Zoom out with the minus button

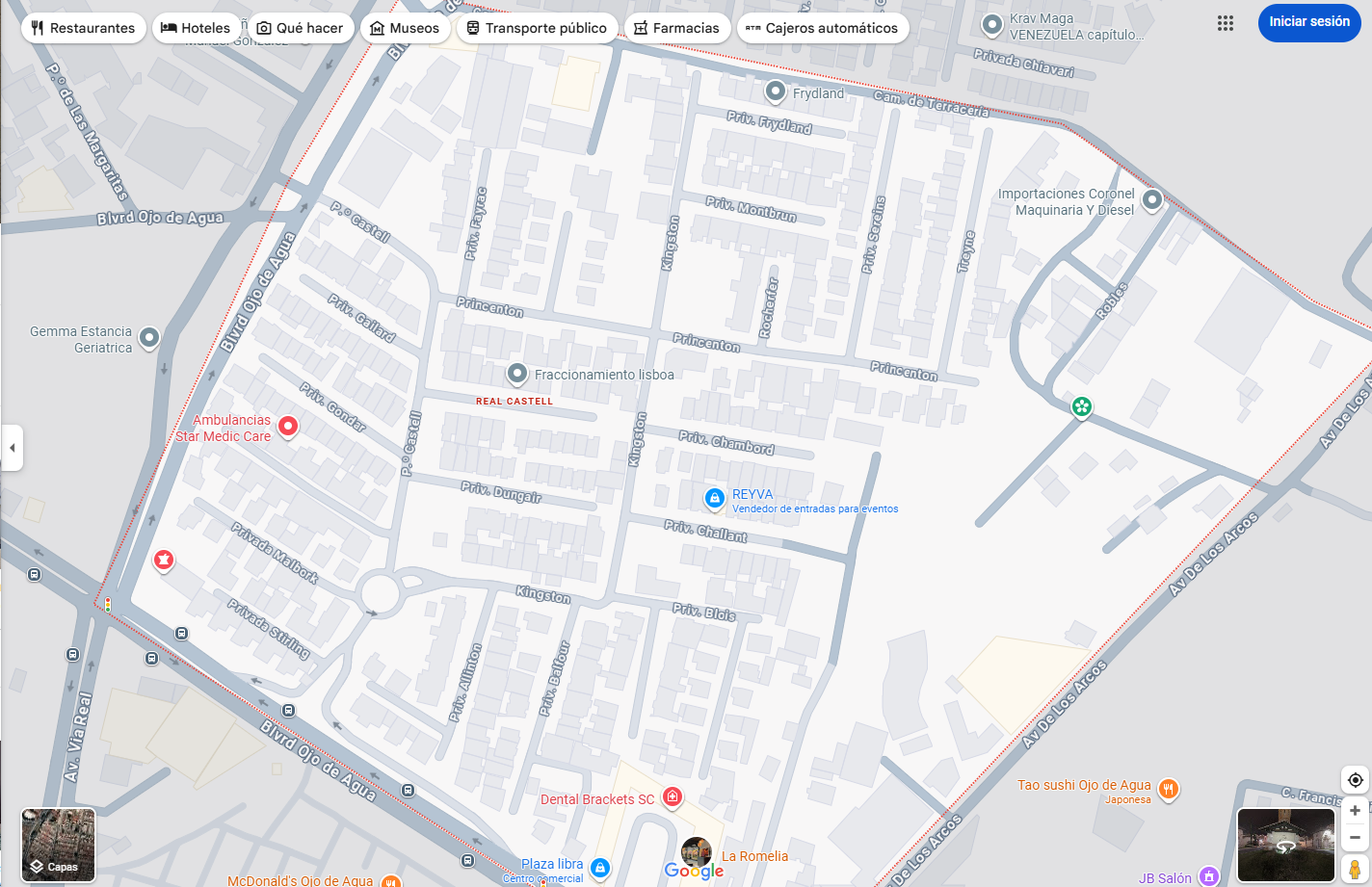[1355, 838]
